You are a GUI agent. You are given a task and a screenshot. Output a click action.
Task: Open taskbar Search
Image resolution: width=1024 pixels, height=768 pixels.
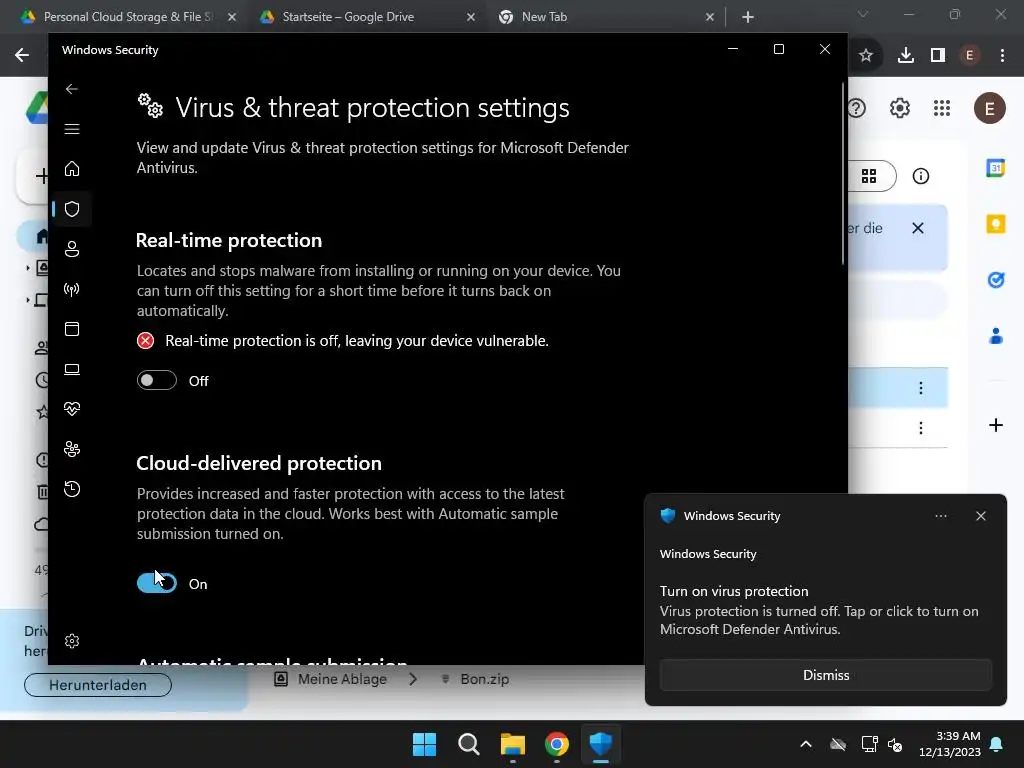[468, 744]
